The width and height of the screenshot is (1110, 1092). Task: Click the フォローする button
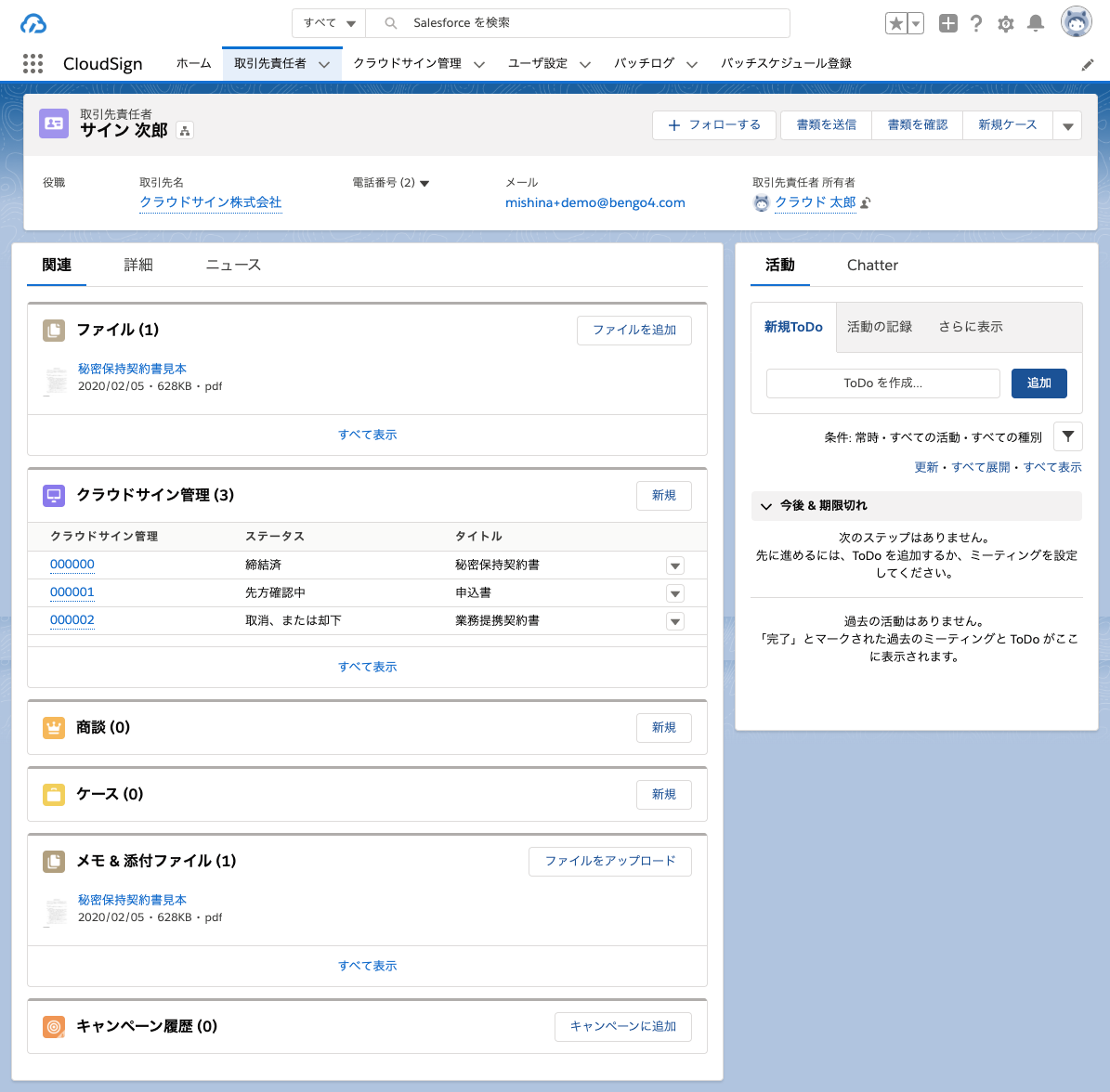pyautogui.click(x=714, y=124)
